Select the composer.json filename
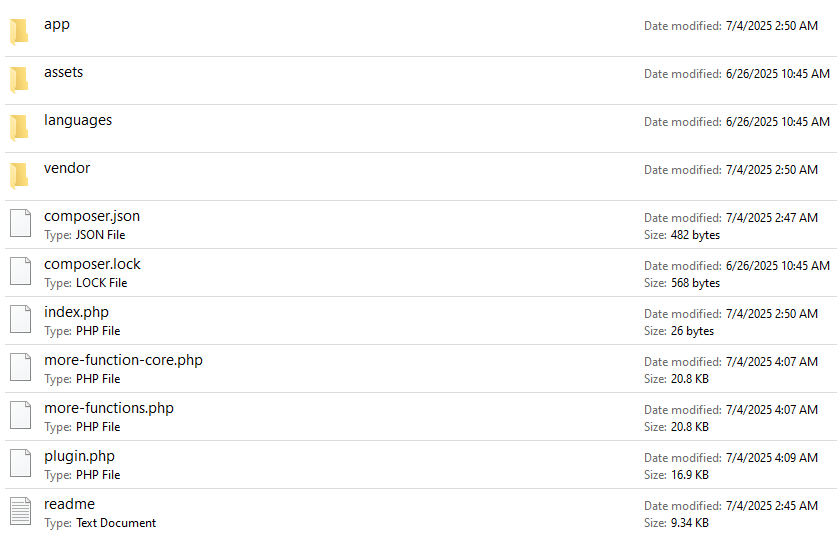Image resolution: width=837 pixels, height=550 pixels. tap(92, 216)
